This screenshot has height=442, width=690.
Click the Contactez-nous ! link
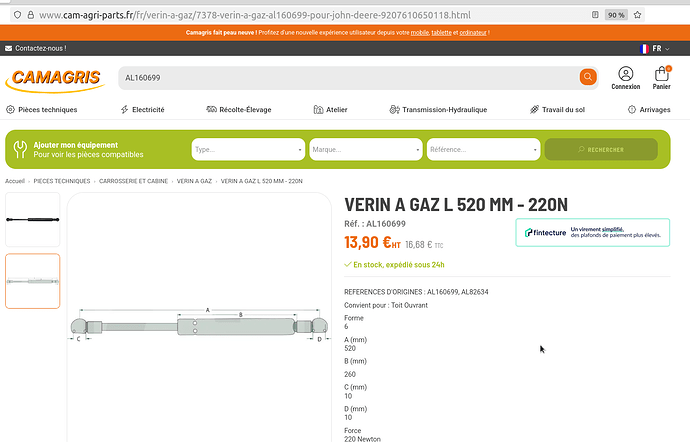click(40, 48)
